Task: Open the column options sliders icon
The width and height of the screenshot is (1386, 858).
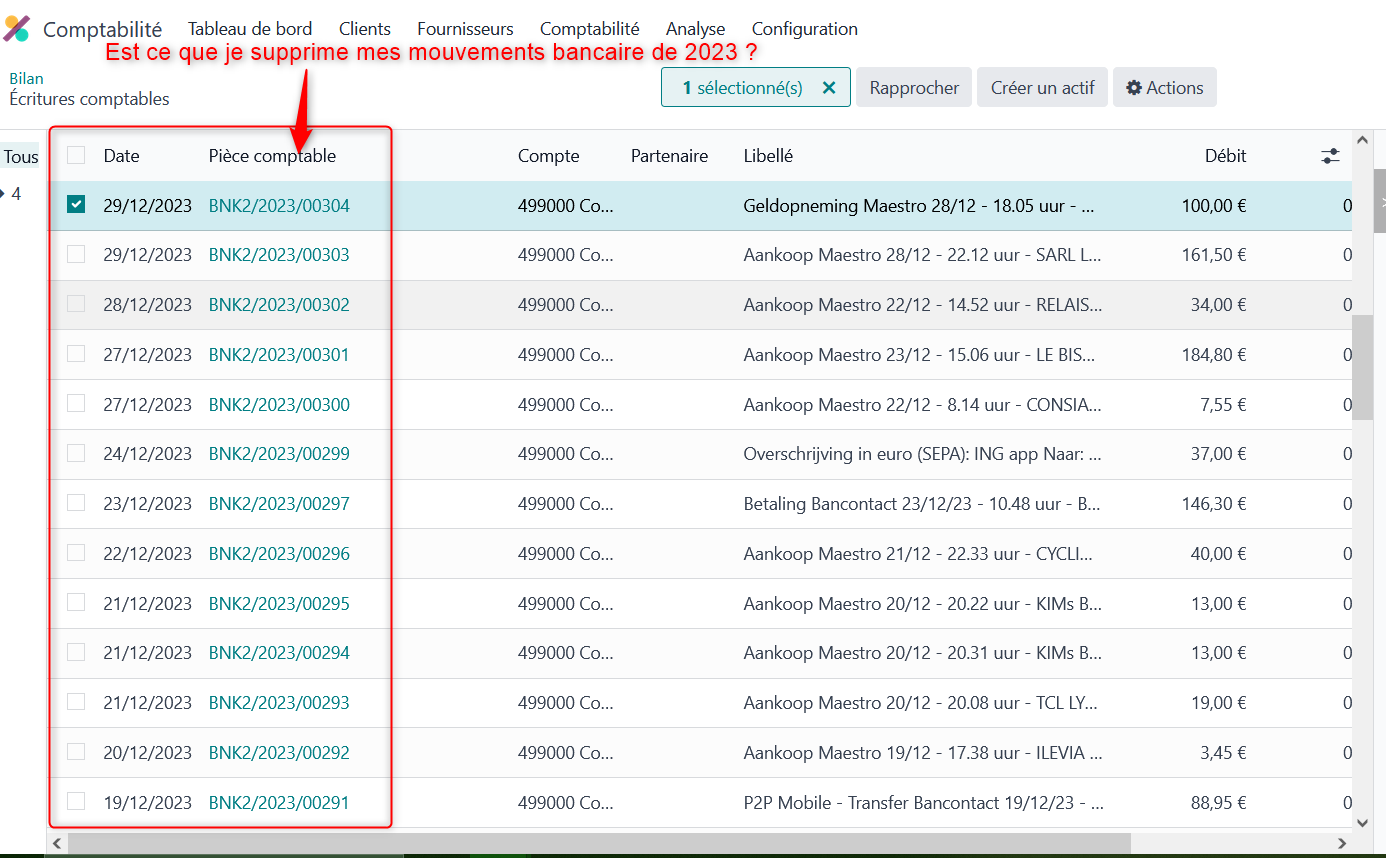Action: 1330,156
